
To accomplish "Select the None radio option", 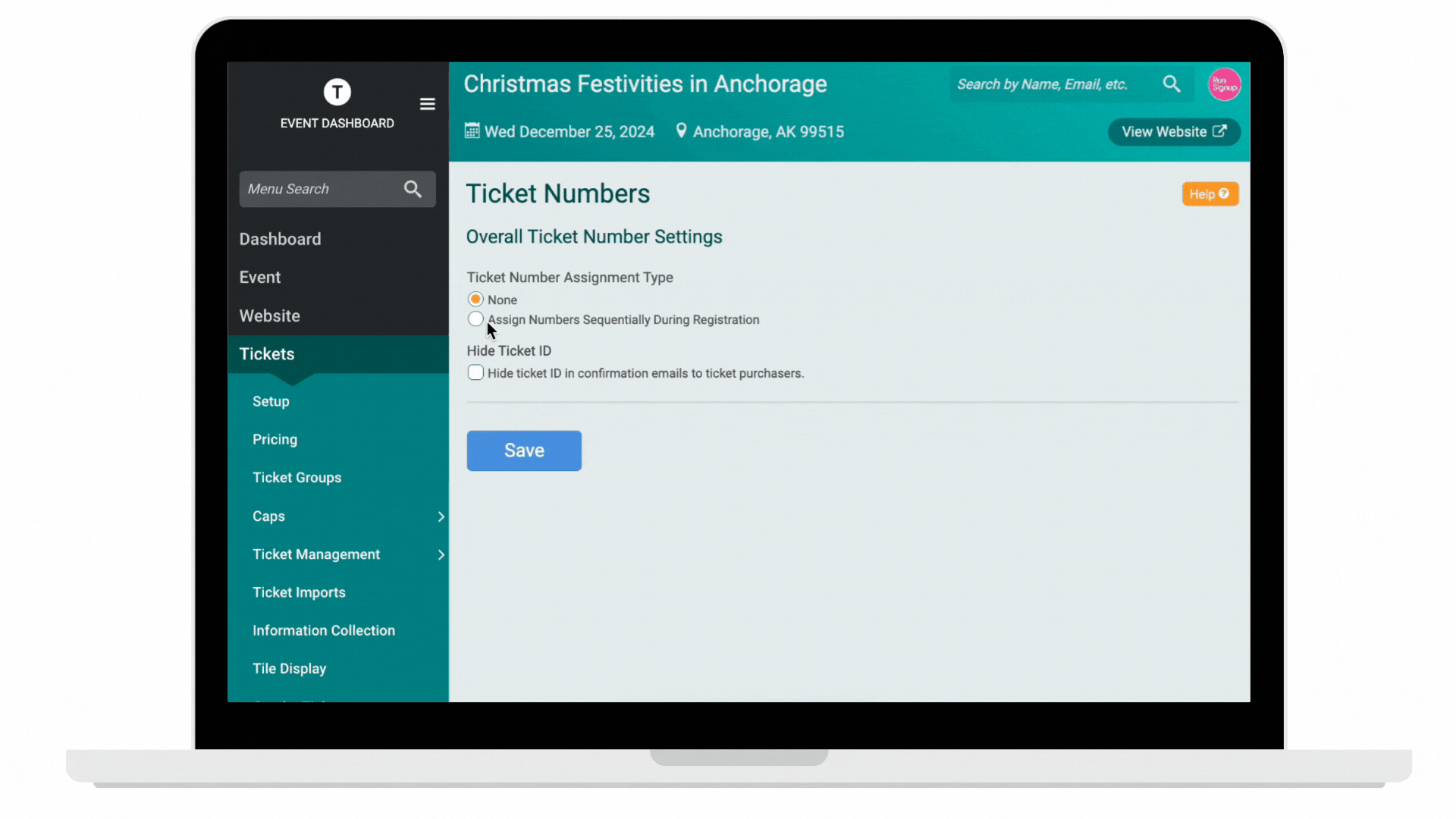I will [475, 300].
